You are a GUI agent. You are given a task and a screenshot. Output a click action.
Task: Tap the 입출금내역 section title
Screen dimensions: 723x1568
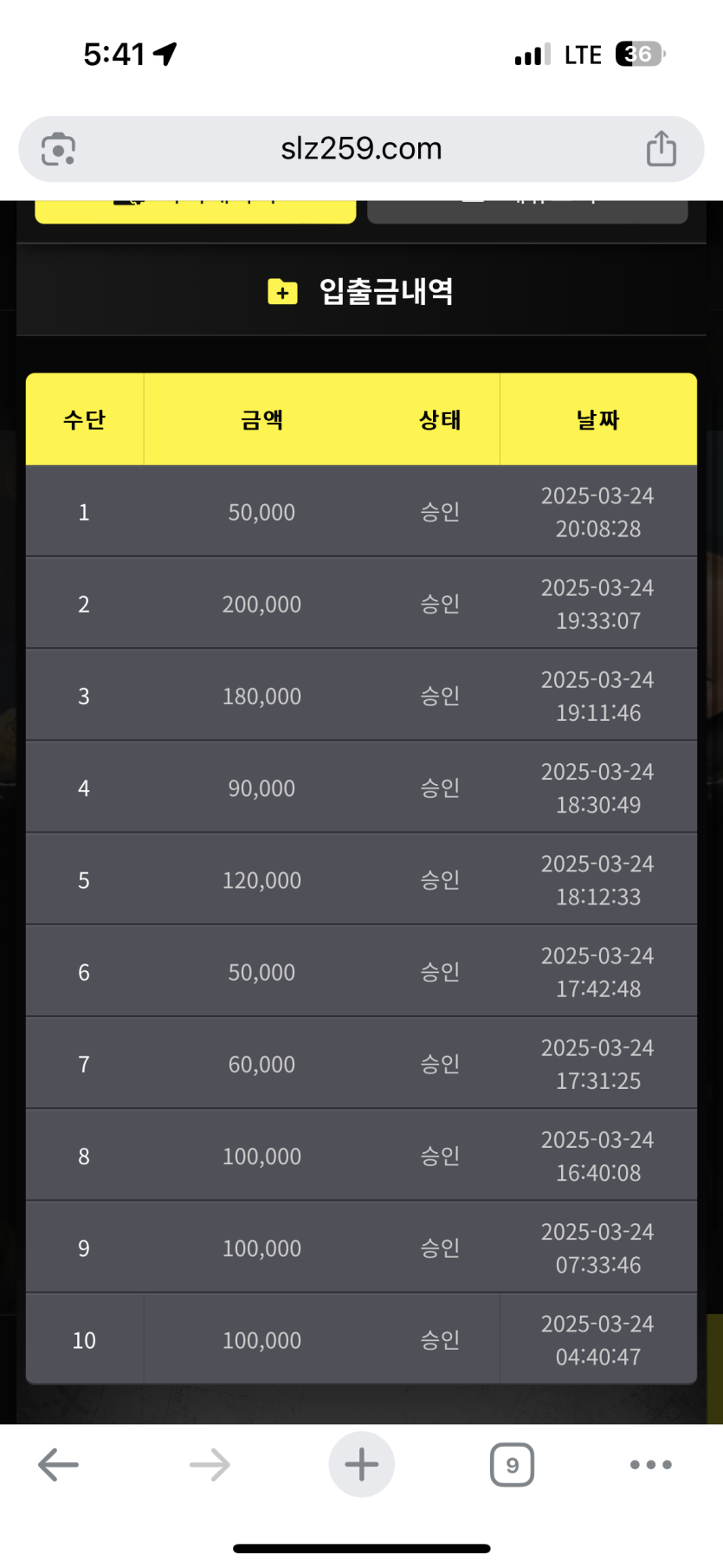(x=386, y=291)
